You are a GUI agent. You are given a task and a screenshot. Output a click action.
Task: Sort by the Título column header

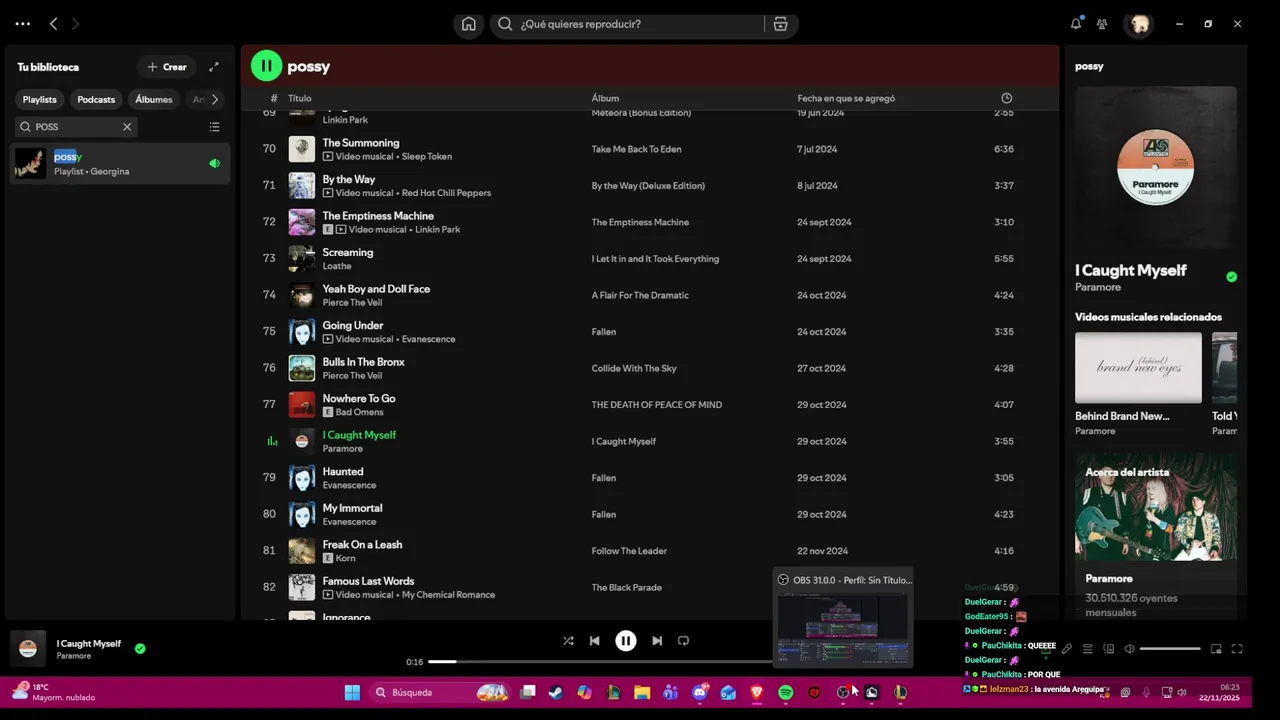point(300,98)
